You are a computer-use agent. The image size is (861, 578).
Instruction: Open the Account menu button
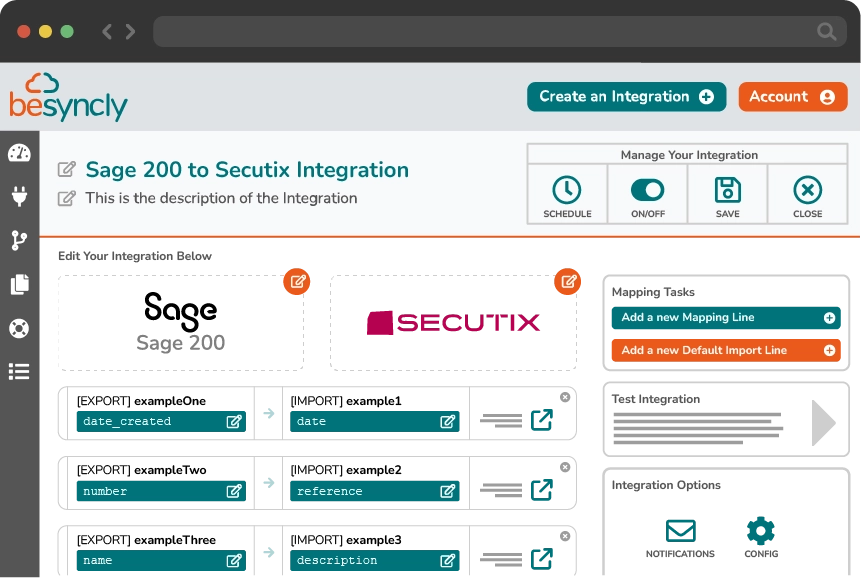[x=792, y=97]
